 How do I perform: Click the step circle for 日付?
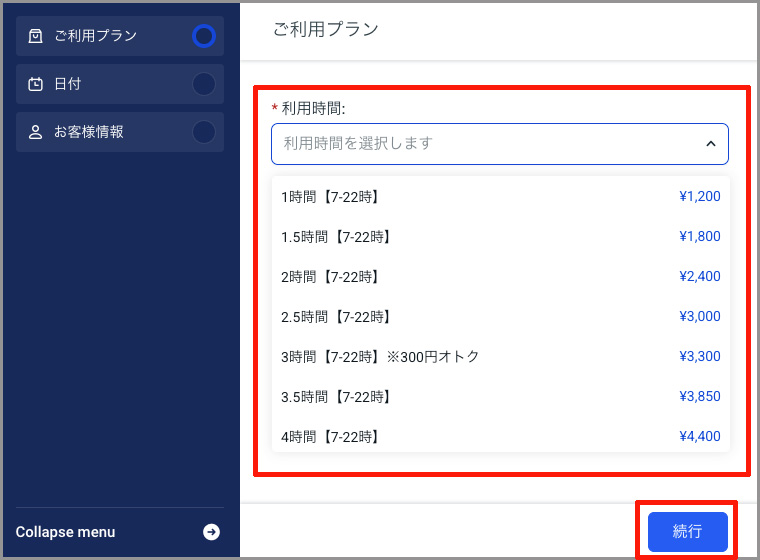pyautogui.click(x=204, y=84)
